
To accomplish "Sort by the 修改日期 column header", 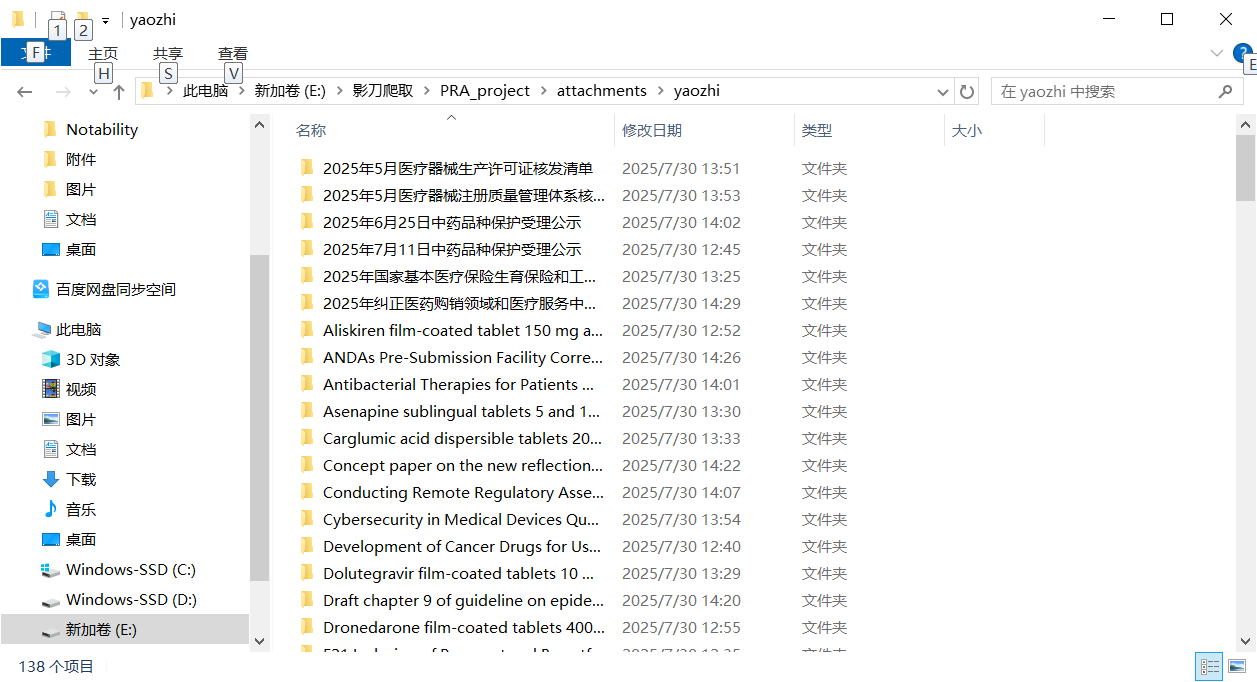I will tap(652, 130).
